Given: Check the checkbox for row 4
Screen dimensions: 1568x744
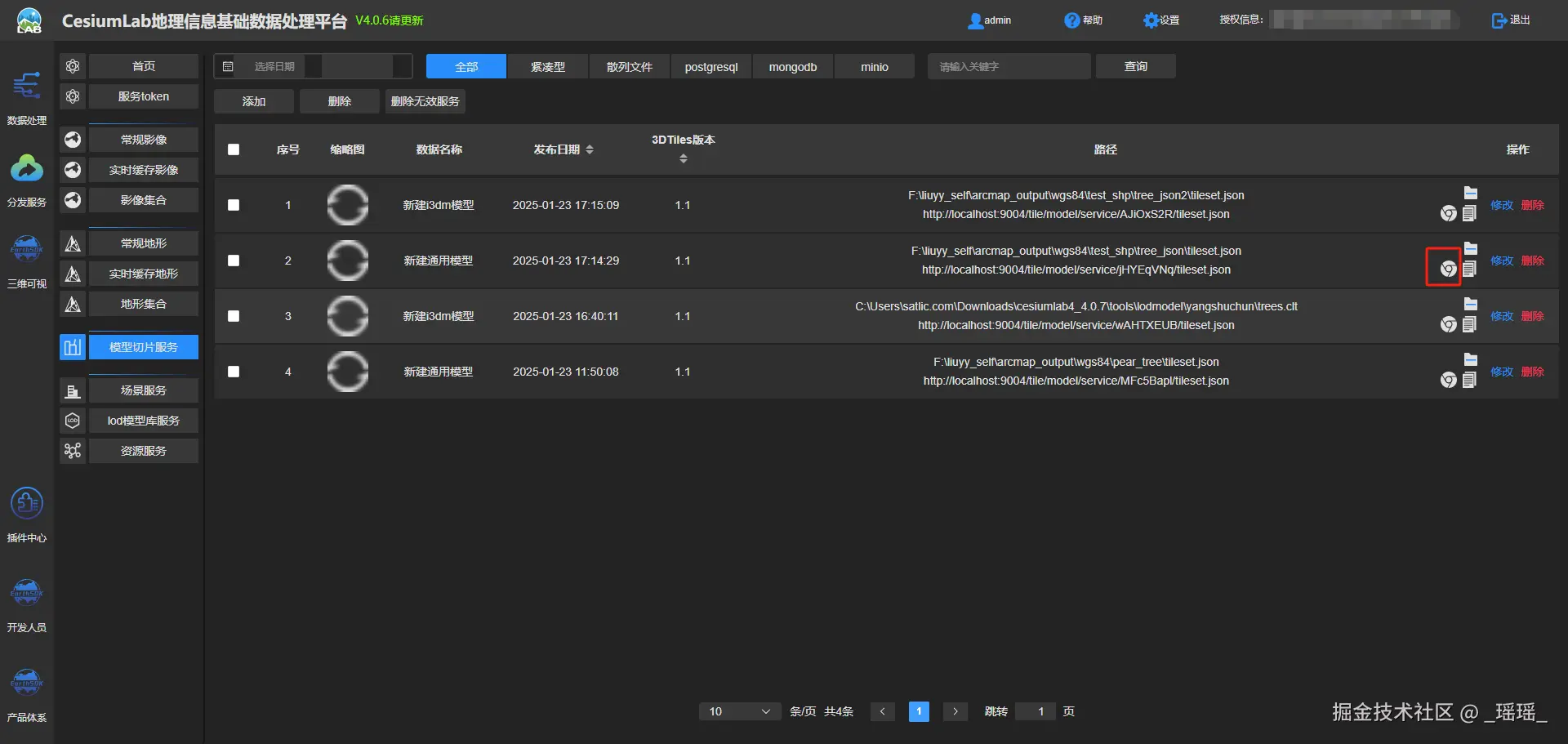Looking at the screenshot, I should [234, 372].
